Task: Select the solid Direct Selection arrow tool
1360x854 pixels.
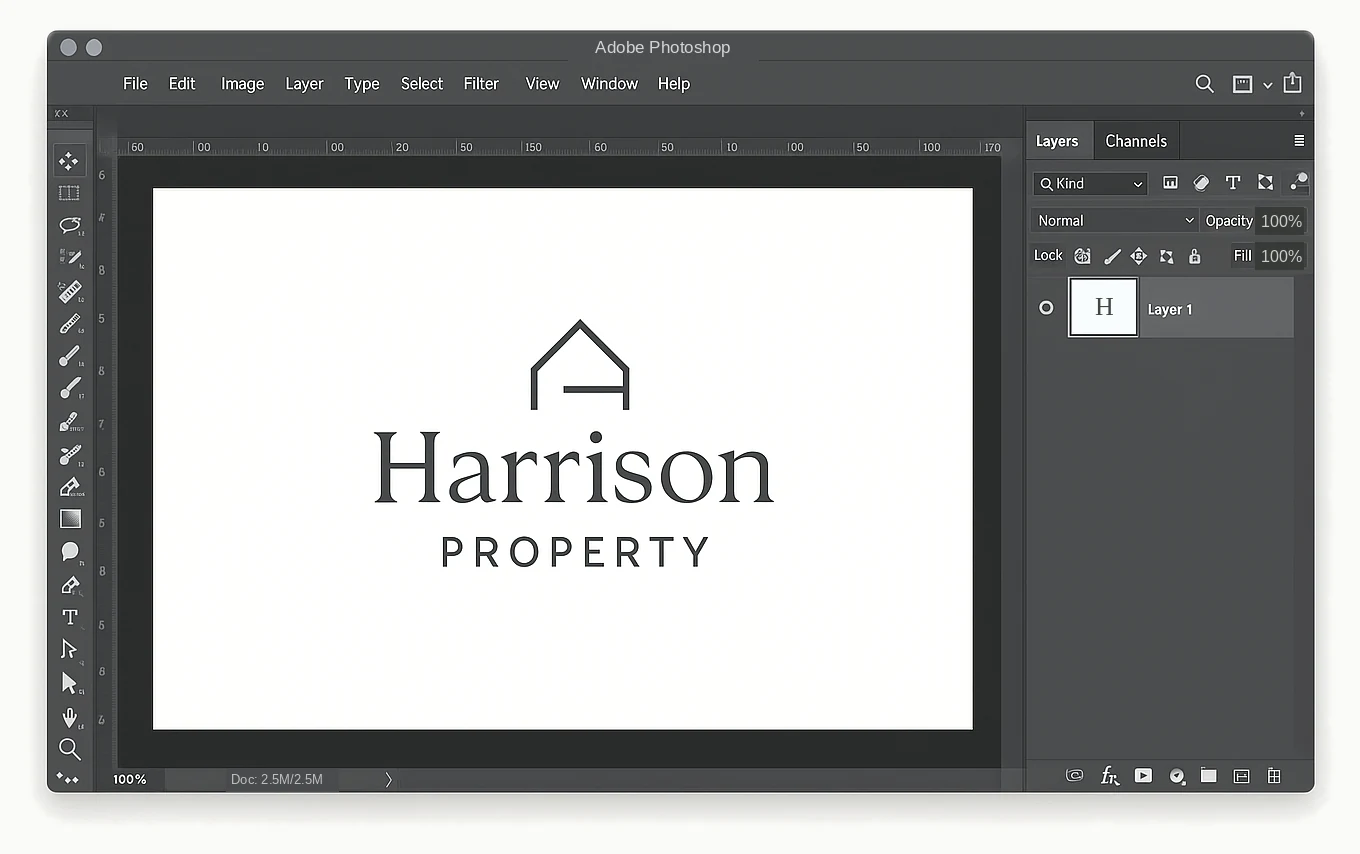Action: 69,683
